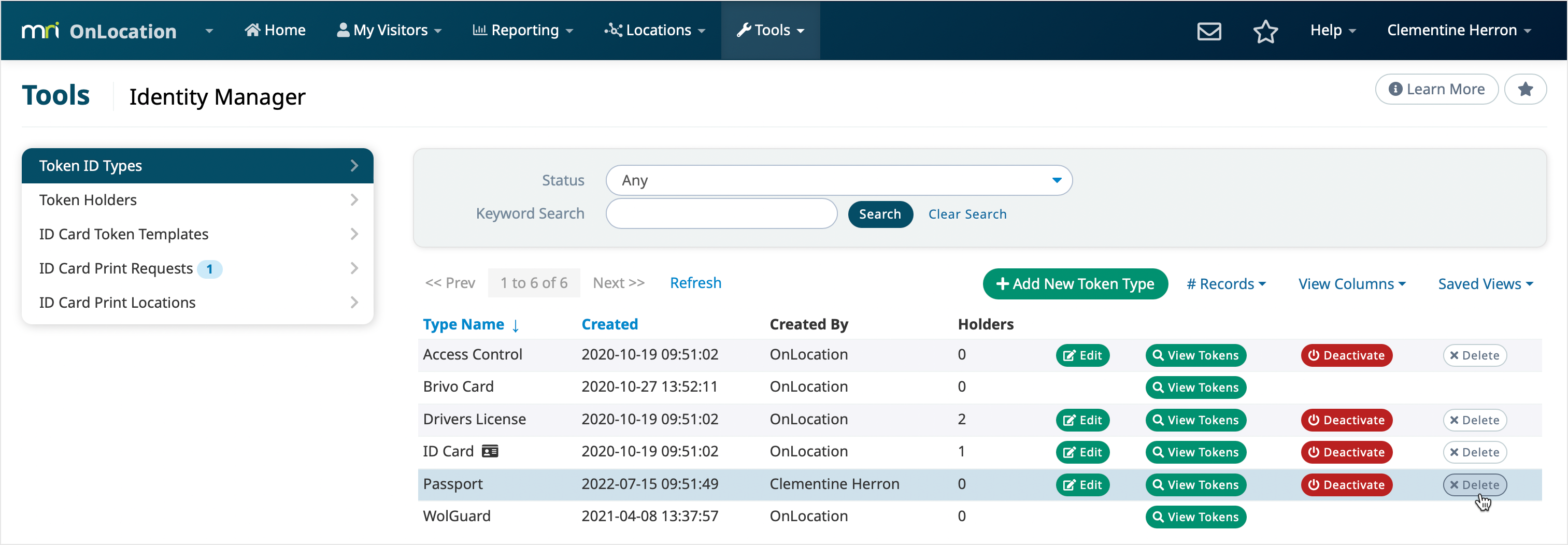Delete the Drivers License token type

(1474, 420)
